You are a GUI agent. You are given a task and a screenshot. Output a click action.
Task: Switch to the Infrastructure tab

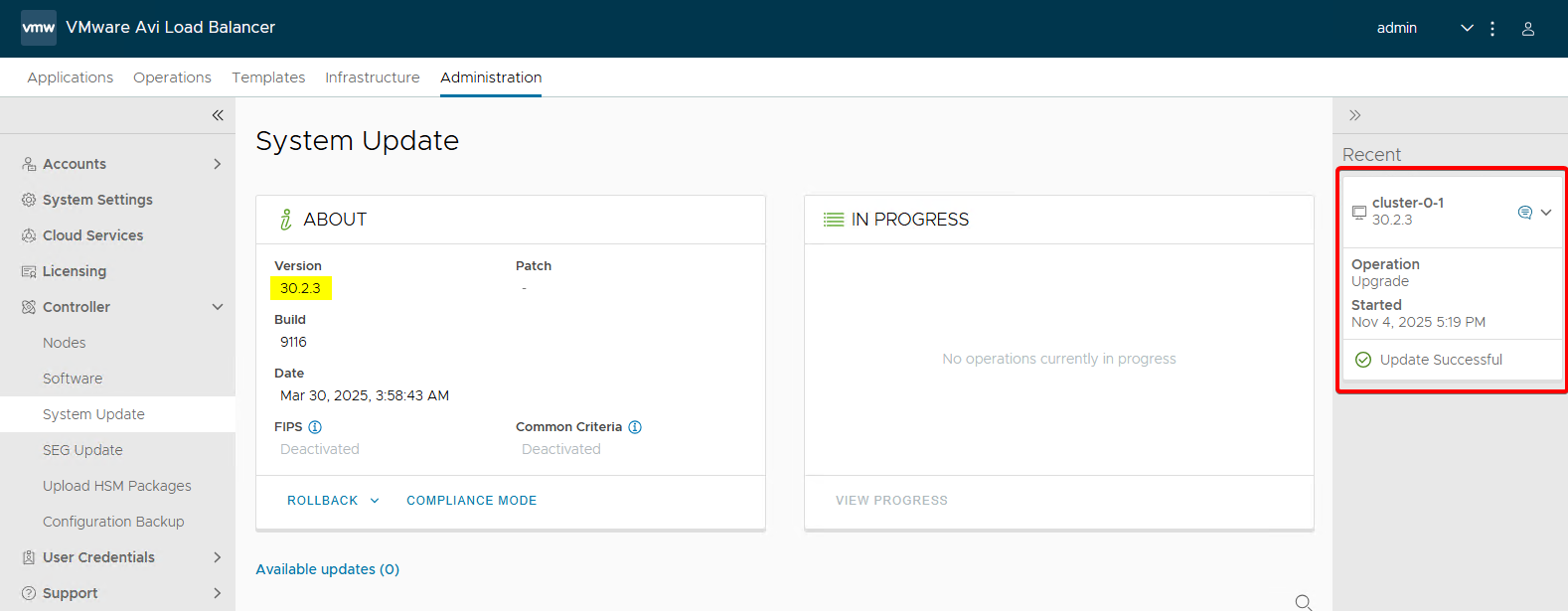(x=372, y=77)
